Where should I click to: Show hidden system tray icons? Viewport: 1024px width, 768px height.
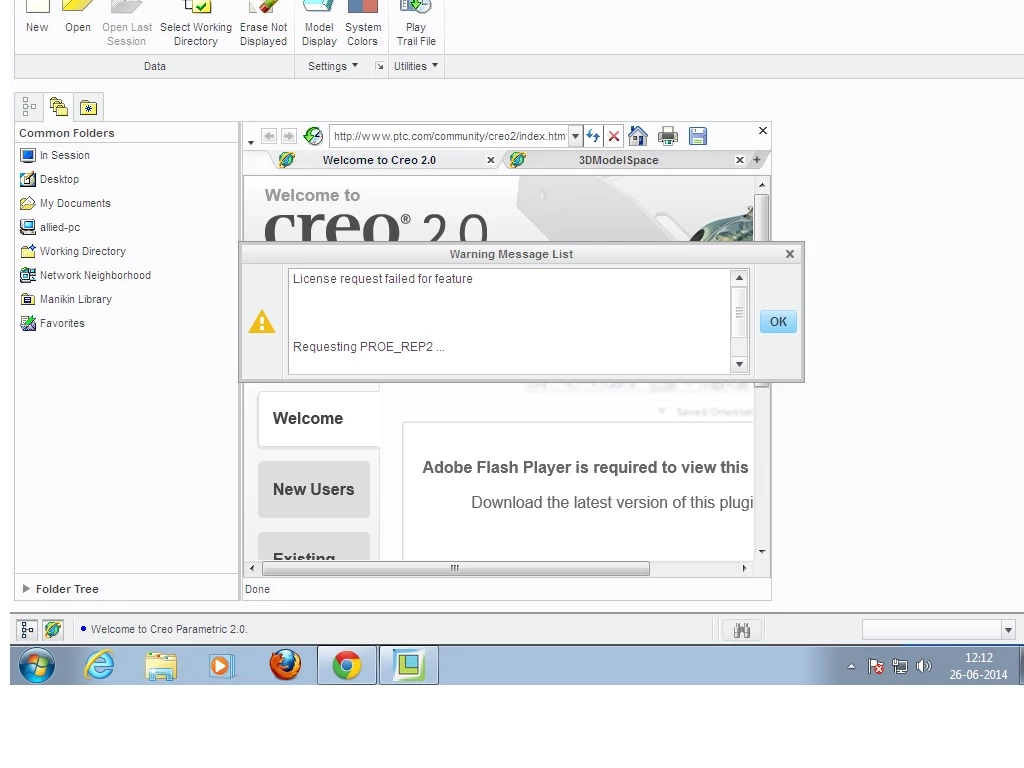pos(851,666)
